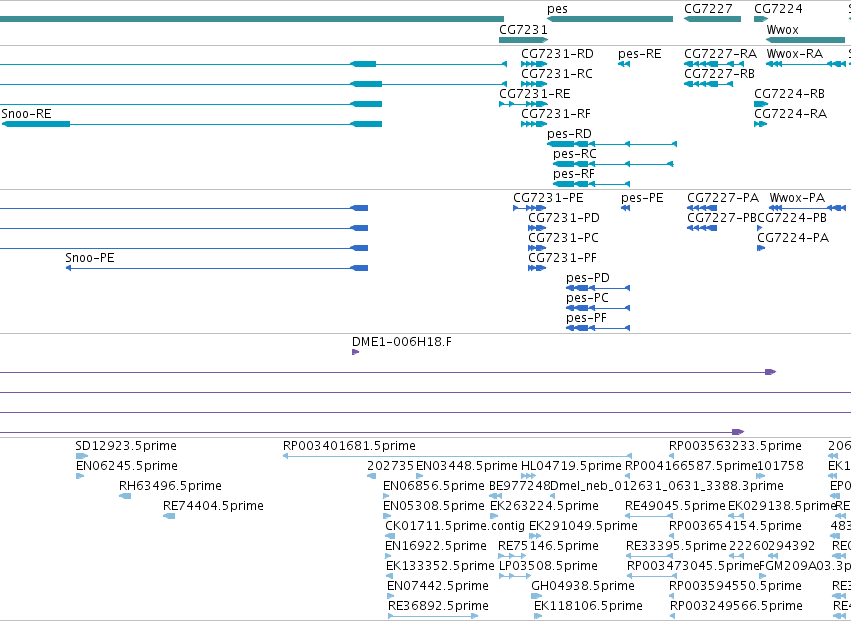Select protein label pes-PD
851x621 pixels.
[588, 278]
